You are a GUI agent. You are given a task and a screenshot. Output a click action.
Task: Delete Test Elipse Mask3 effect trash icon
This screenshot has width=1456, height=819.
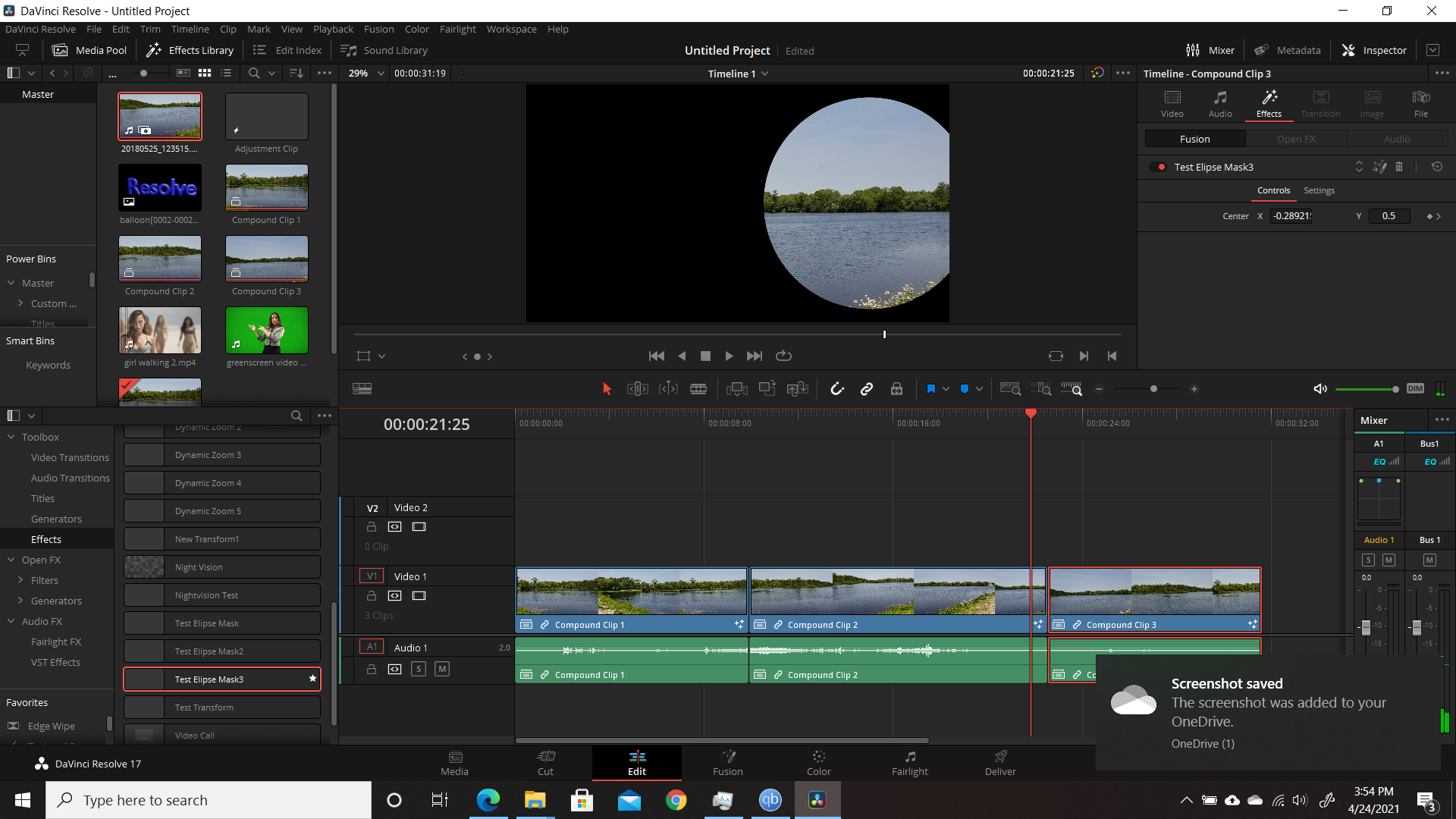coord(1399,167)
